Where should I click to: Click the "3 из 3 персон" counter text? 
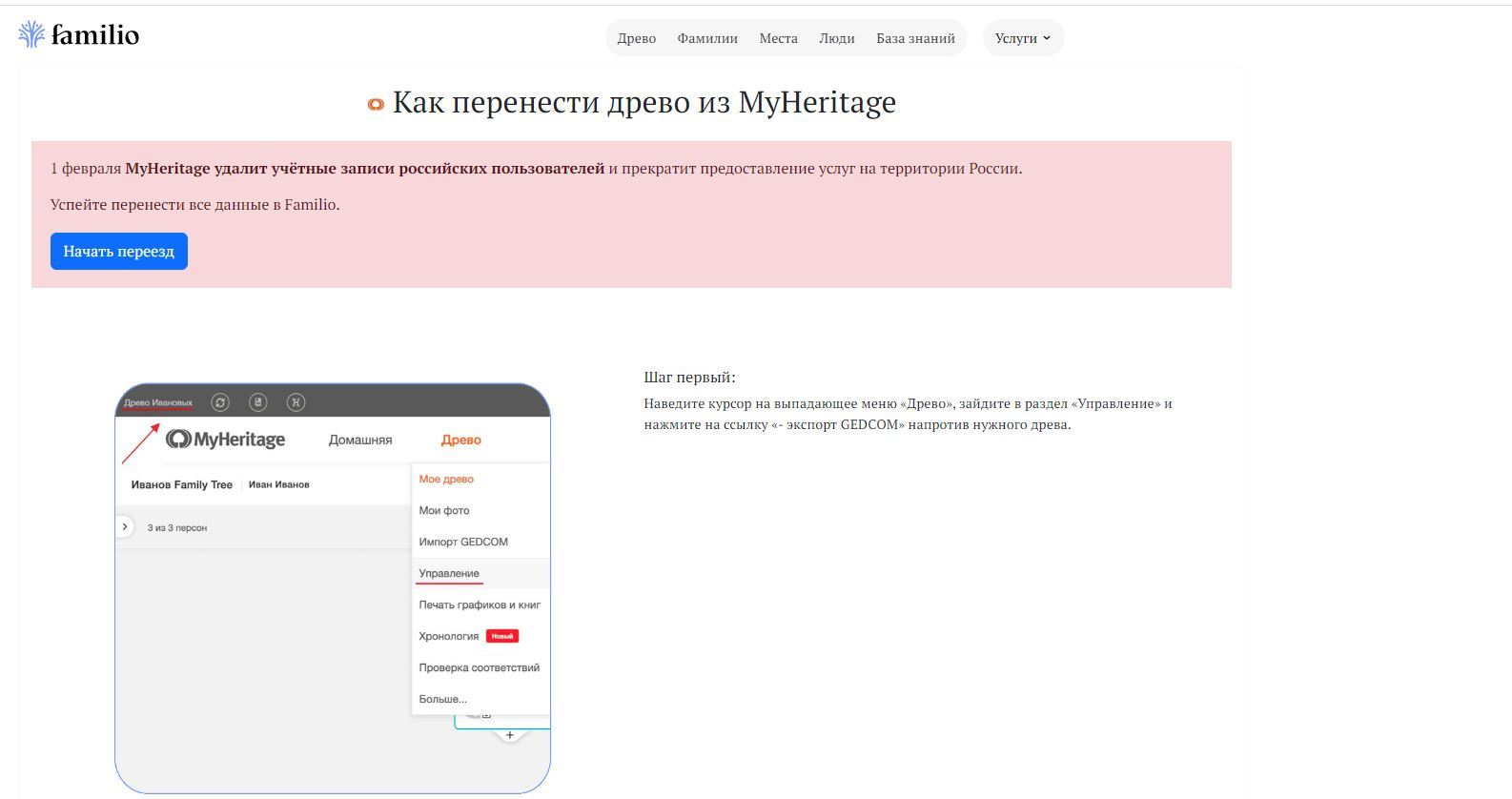click(x=177, y=527)
